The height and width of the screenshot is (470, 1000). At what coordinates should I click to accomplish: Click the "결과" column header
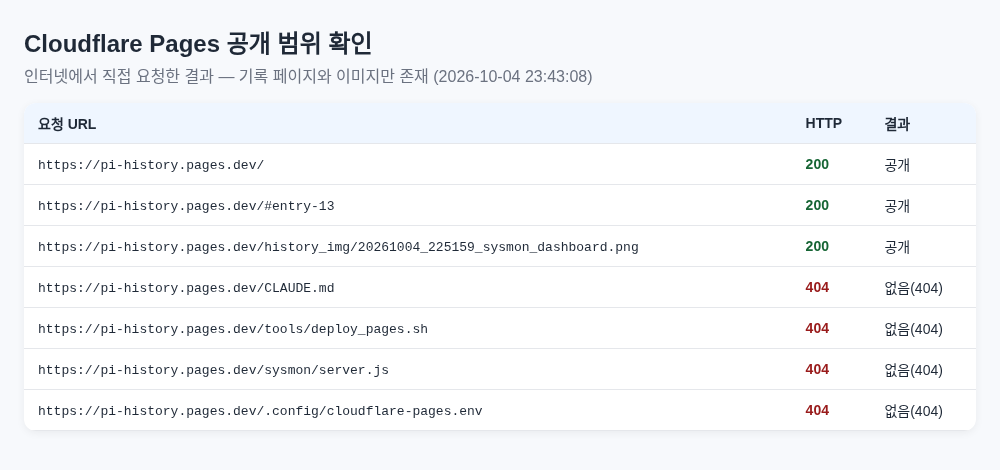coord(897,124)
